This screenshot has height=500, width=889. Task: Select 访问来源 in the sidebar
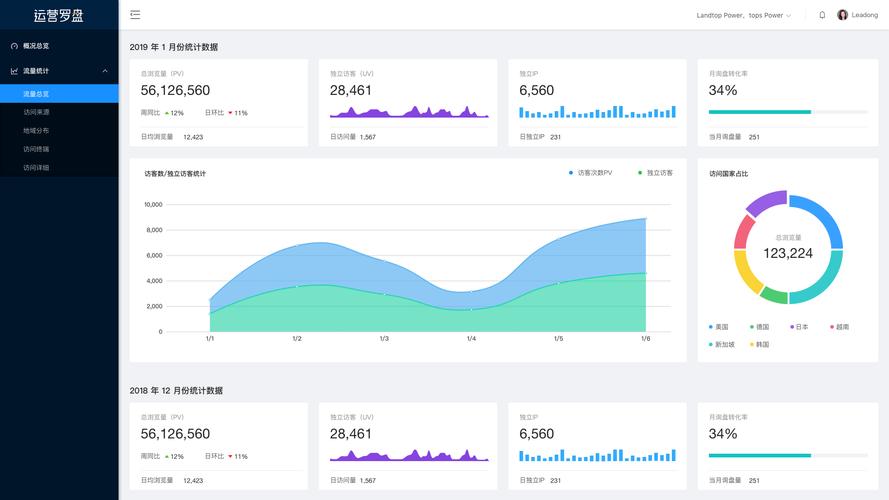(x=36, y=112)
